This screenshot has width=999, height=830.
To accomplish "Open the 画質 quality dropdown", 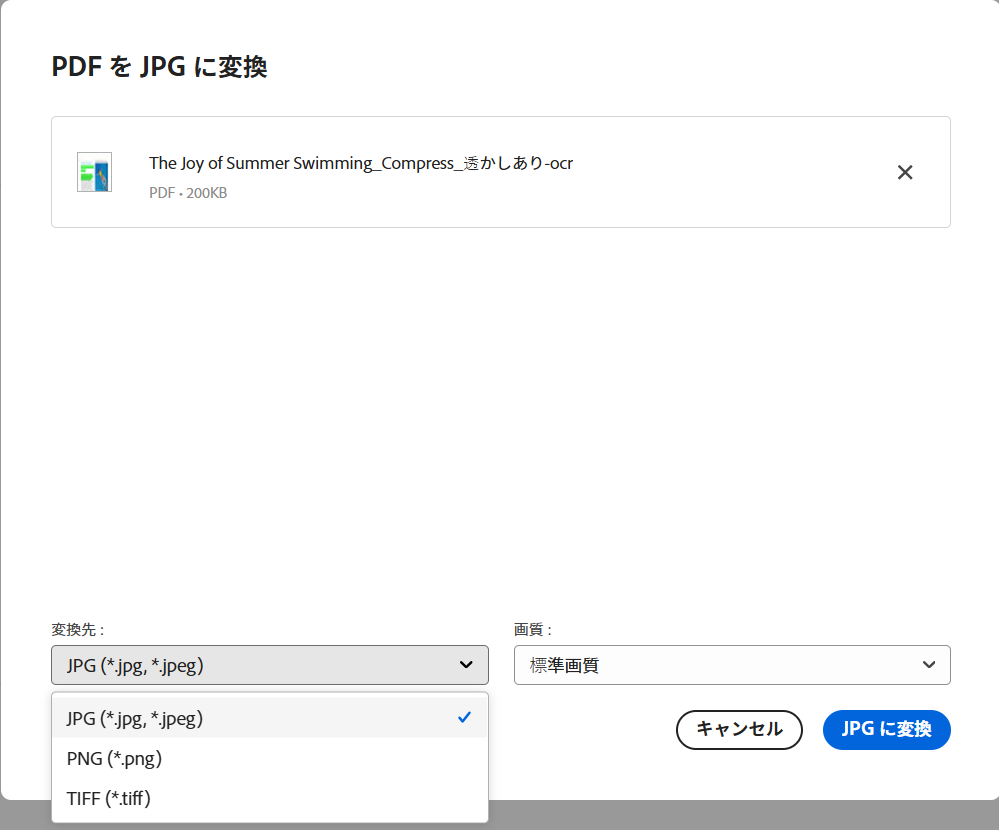I will point(732,665).
